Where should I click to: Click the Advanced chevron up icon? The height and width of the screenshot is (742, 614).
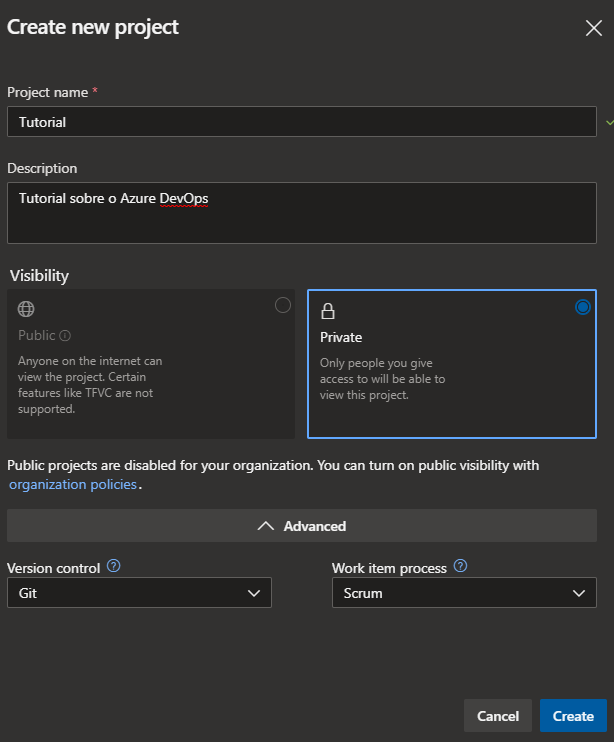coord(266,526)
